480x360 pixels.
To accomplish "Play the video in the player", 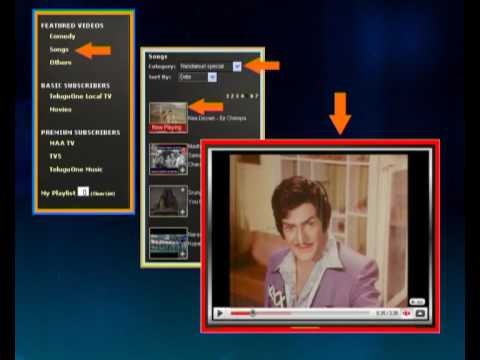I will pos(220,313).
